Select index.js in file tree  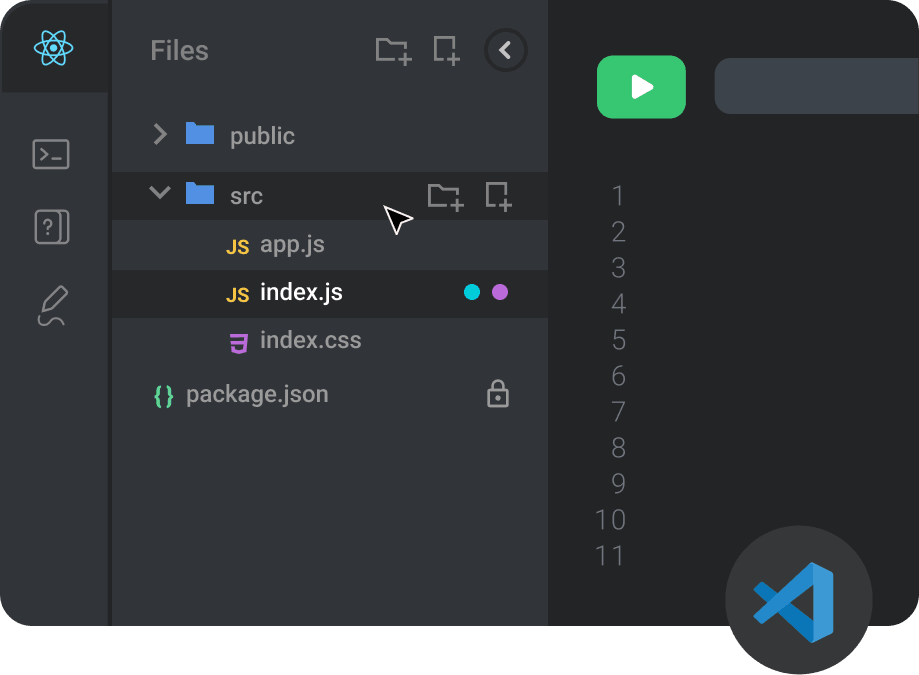click(x=300, y=293)
